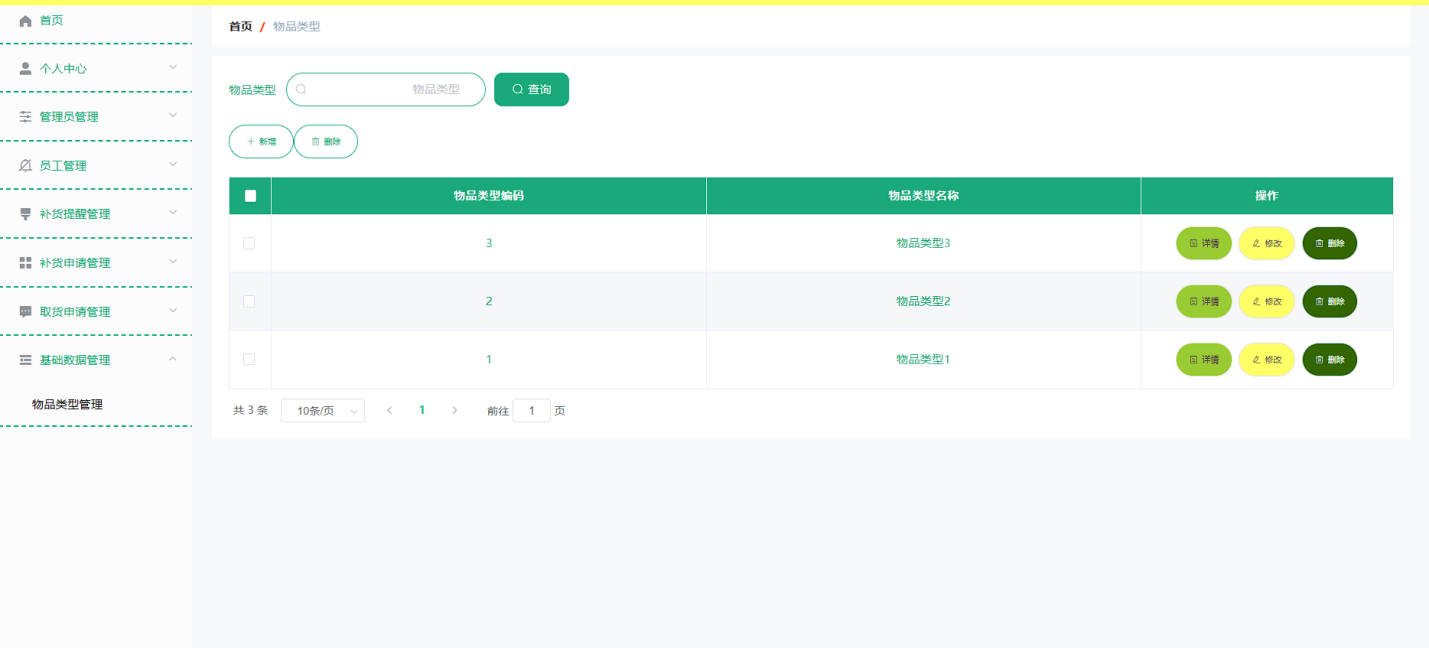Click the 操作 column header

(1267, 196)
